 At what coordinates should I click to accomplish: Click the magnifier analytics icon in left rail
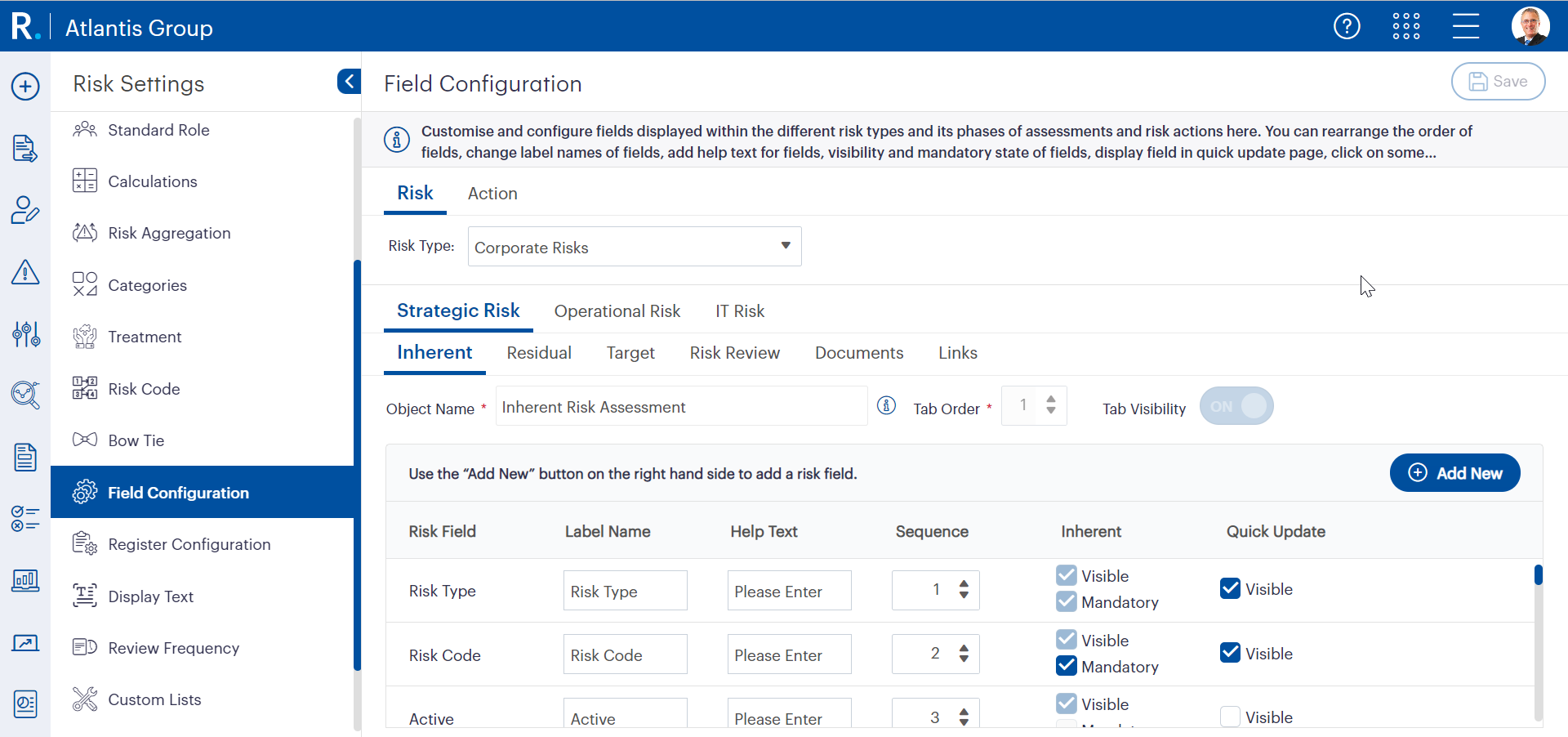(x=25, y=395)
